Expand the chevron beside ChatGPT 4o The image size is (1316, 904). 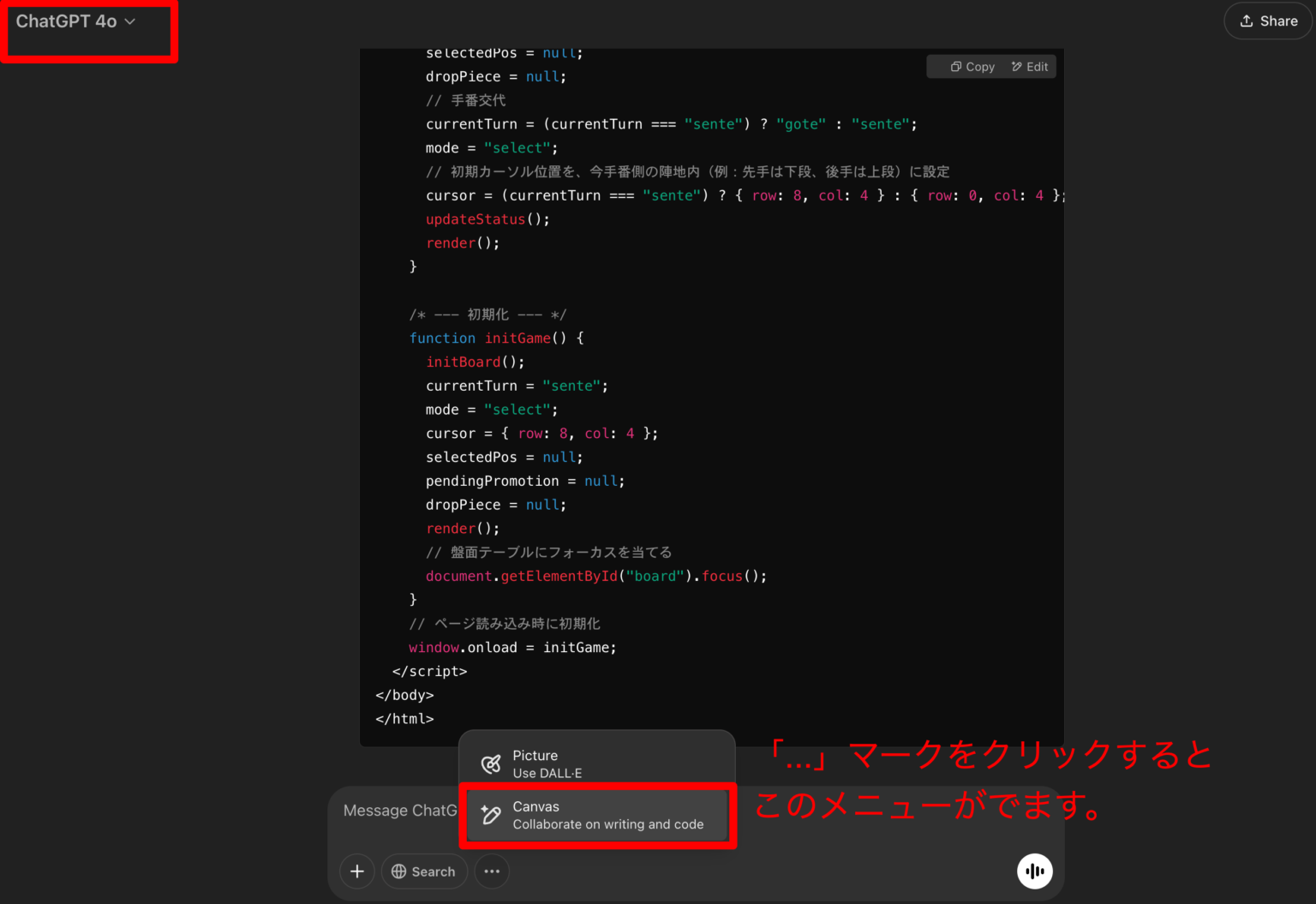(130, 22)
